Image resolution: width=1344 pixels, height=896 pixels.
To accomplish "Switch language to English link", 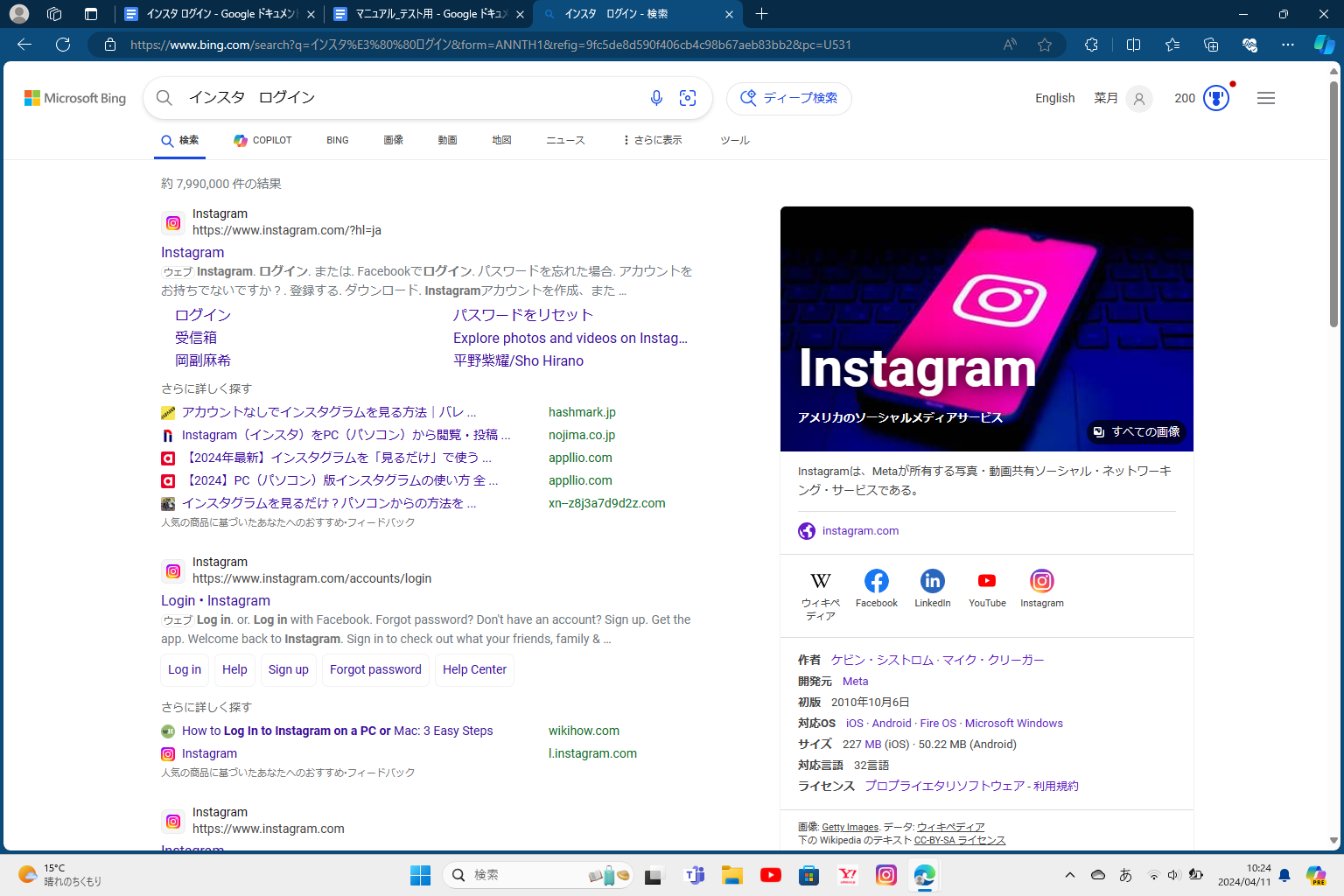I will tap(1055, 98).
